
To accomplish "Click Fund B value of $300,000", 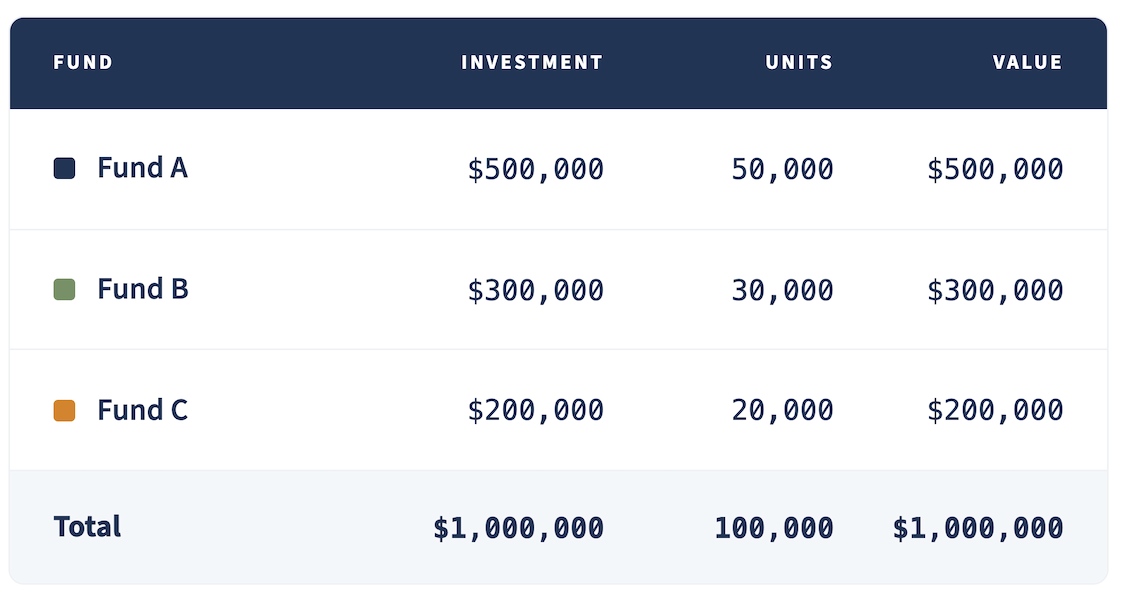I will pyautogui.click(x=995, y=290).
